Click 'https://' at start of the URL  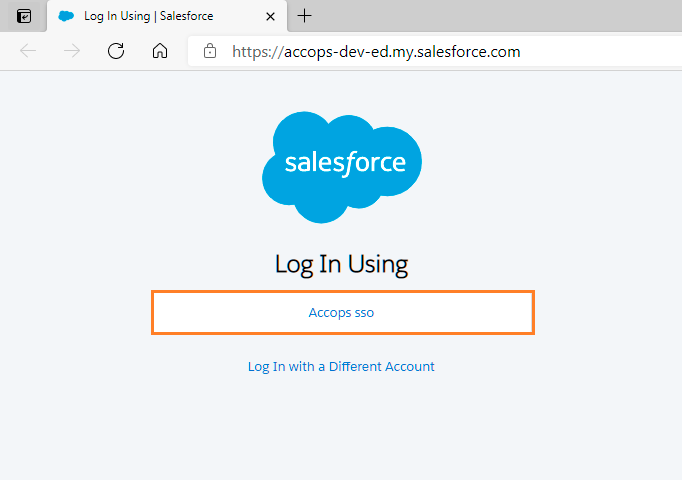254,51
